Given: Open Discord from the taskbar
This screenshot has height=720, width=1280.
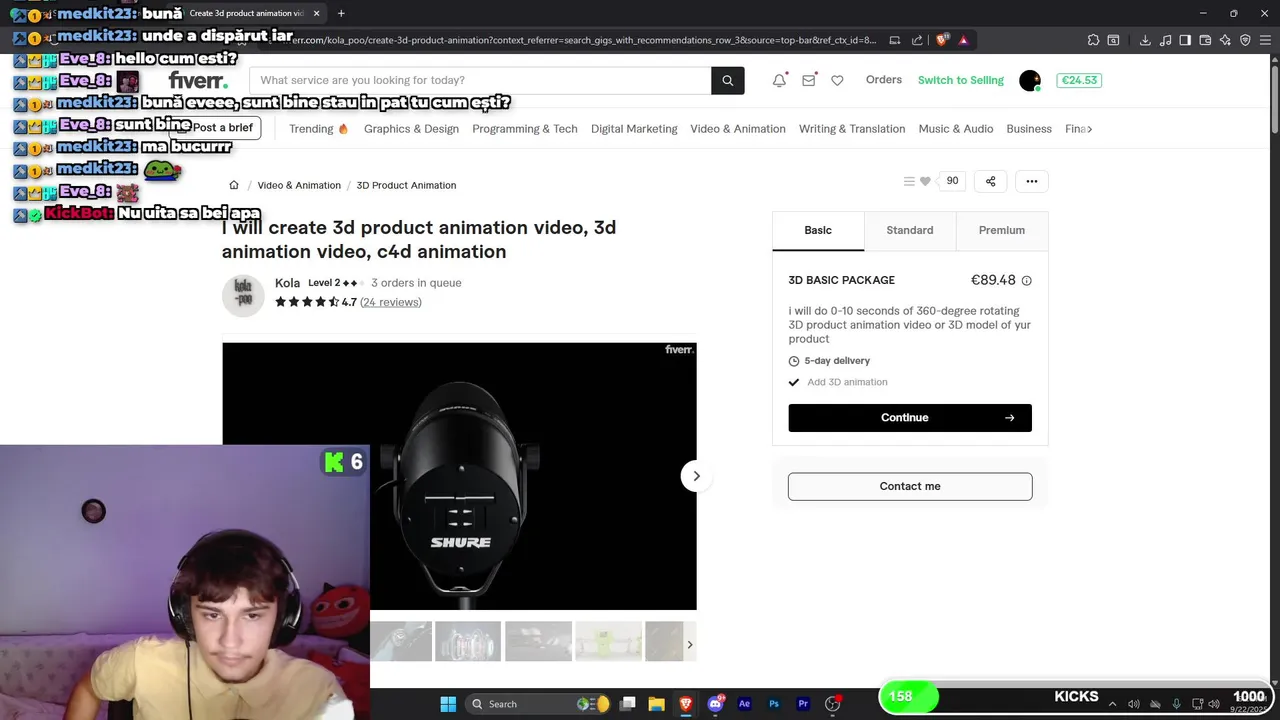Looking at the screenshot, I should coord(715,704).
